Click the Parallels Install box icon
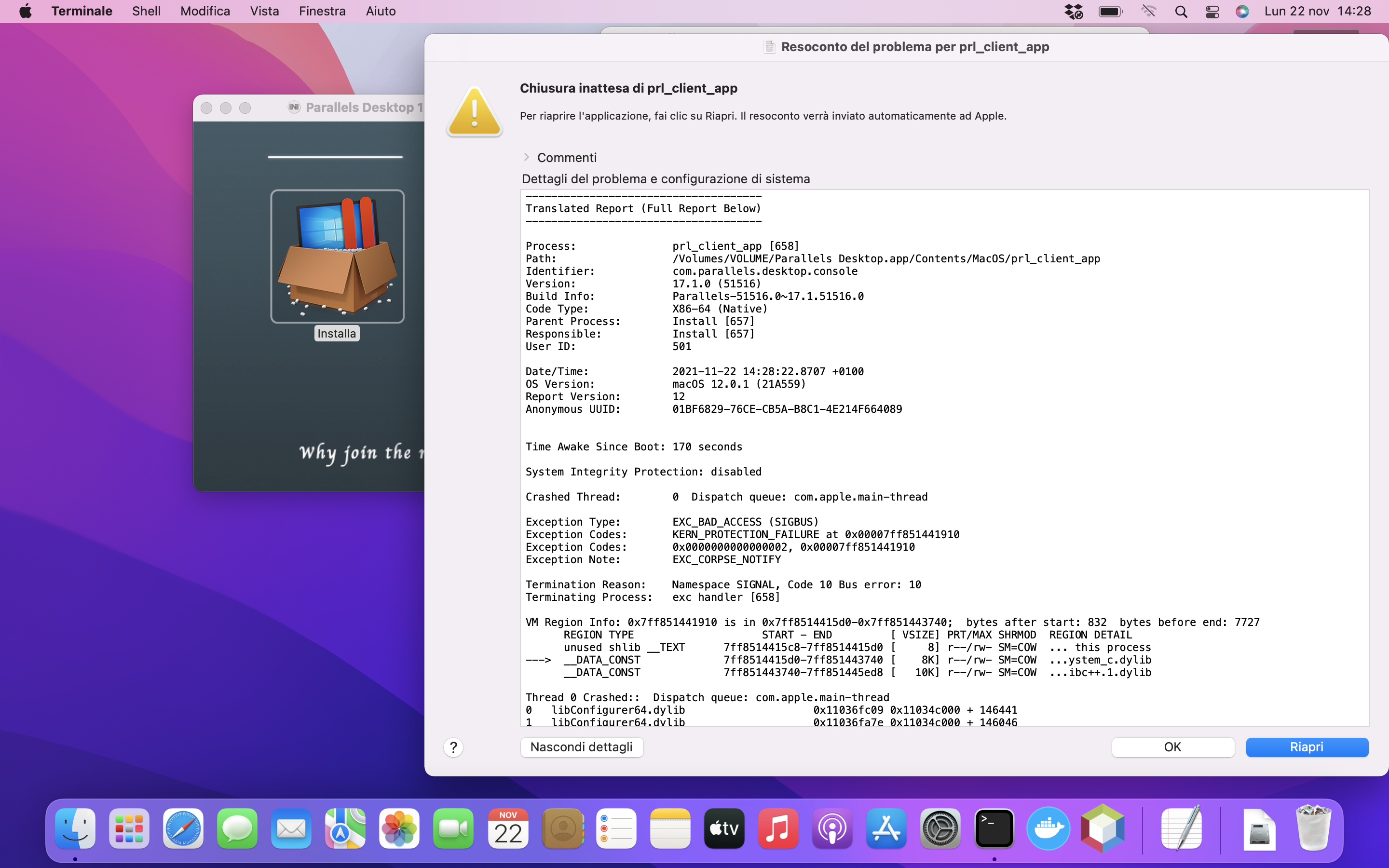 click(337, 256)
